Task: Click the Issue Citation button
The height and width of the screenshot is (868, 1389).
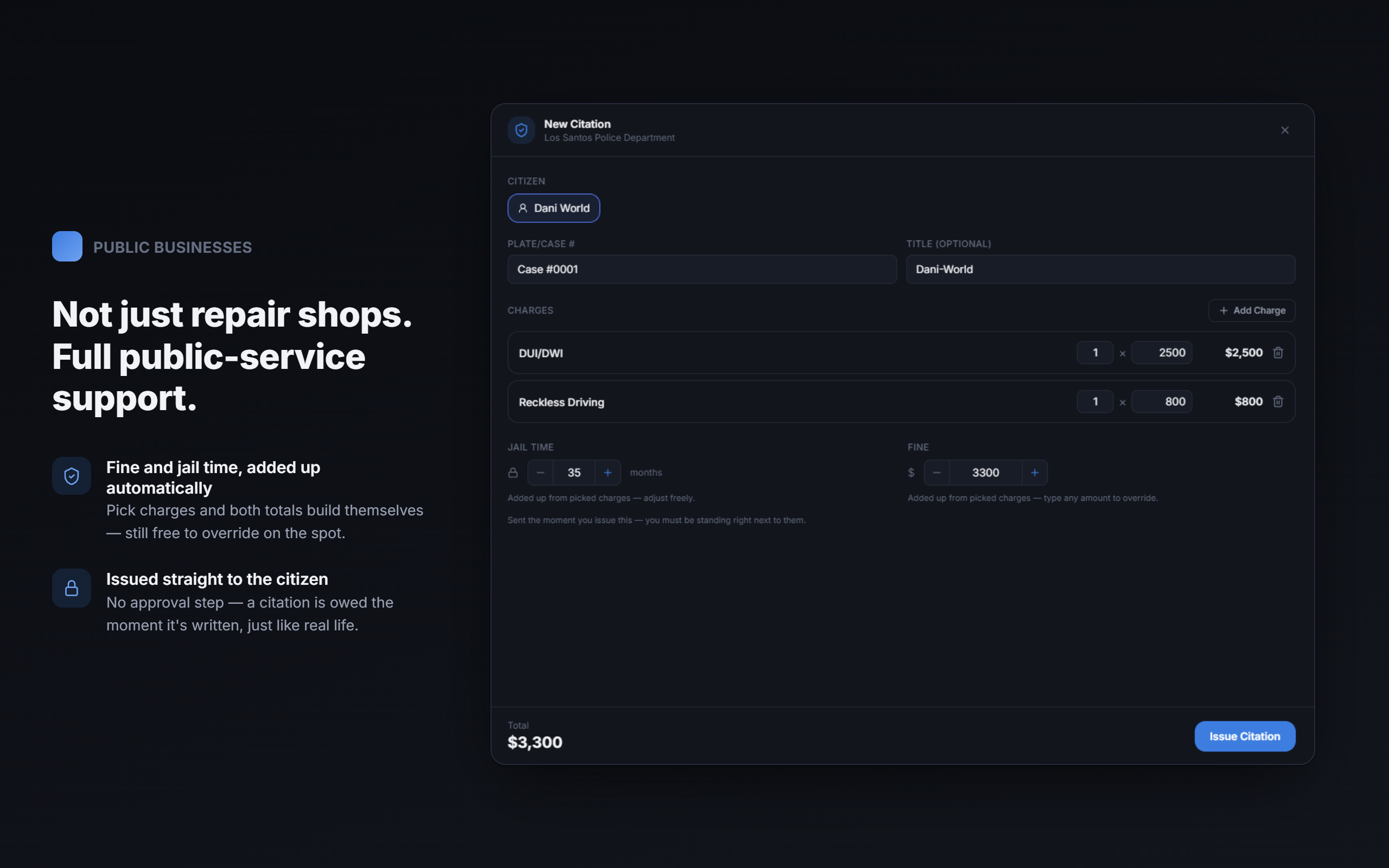Action: tap(1244, 736)
